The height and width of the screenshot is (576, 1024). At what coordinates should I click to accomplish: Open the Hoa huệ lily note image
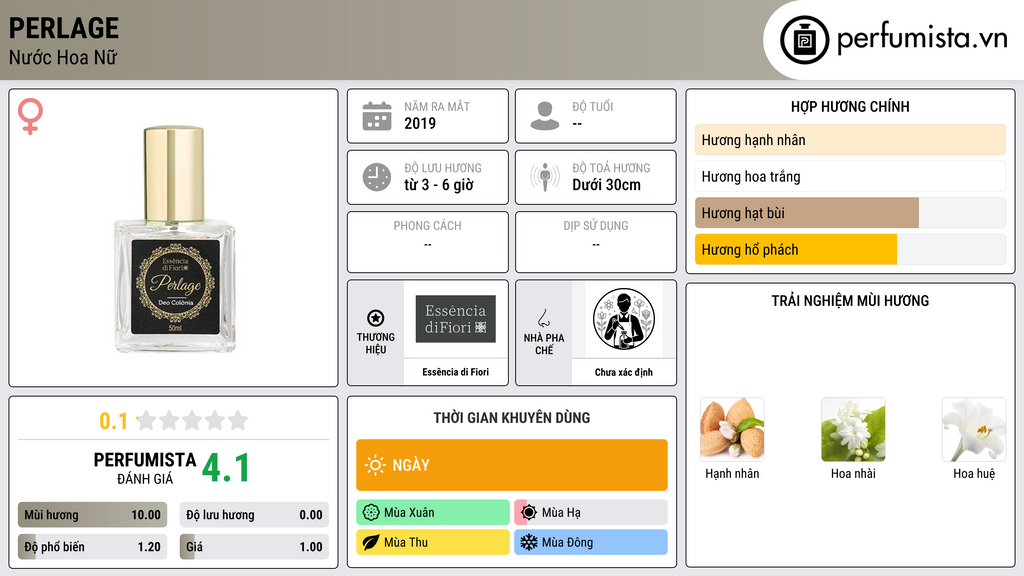(x=974, y=430)
